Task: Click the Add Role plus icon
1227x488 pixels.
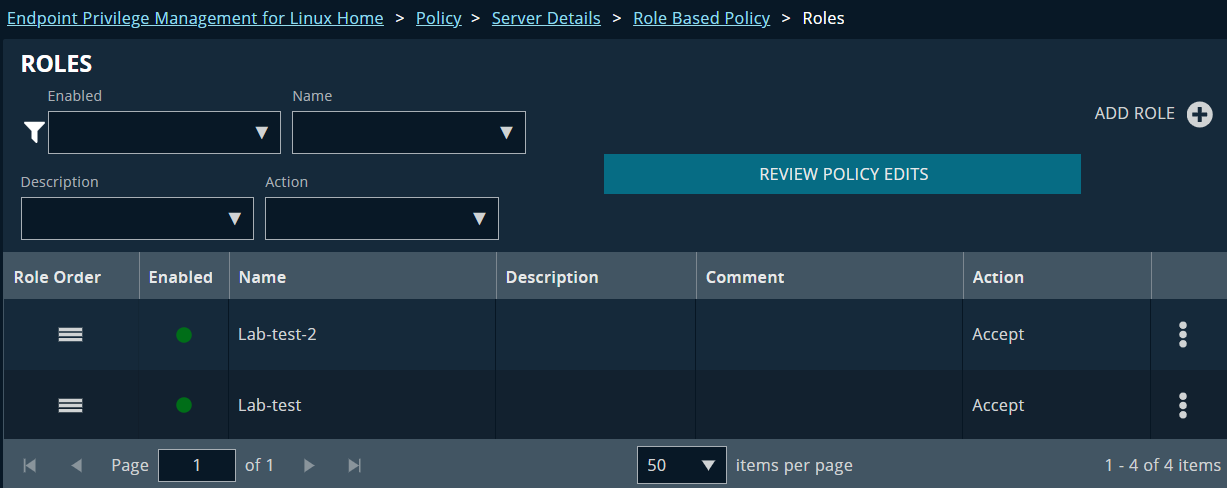Action: (1199, 114)
